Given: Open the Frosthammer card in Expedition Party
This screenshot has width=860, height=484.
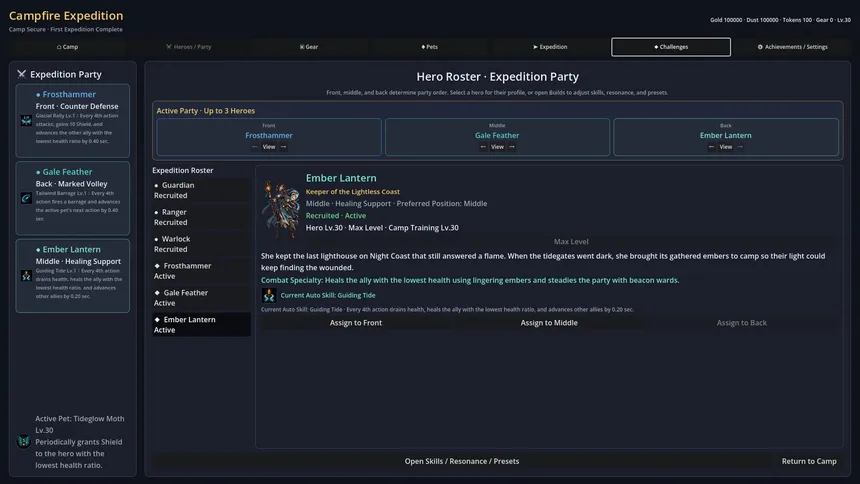Looking at the screenshot, I should (72, 121).
